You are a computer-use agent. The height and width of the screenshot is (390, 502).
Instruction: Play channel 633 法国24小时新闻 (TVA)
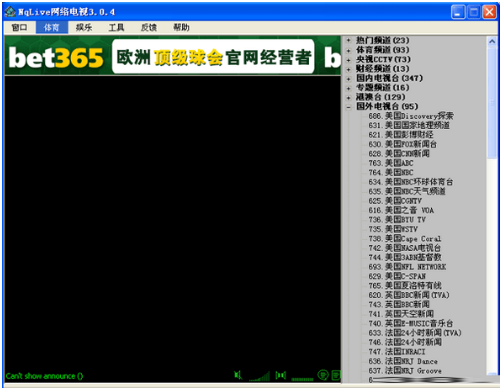[415, 333]
